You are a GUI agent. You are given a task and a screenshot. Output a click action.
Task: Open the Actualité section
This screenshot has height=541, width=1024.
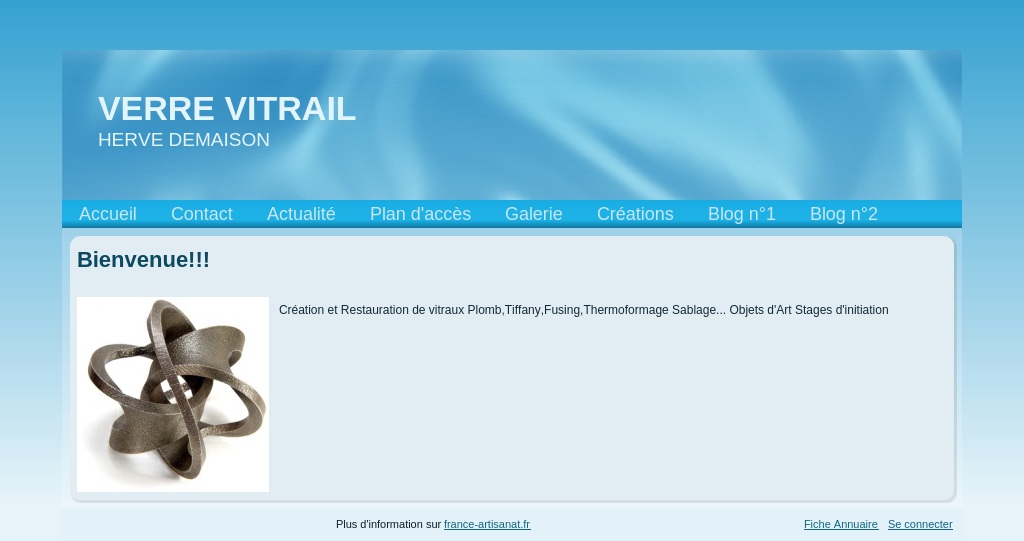point(301,214)
